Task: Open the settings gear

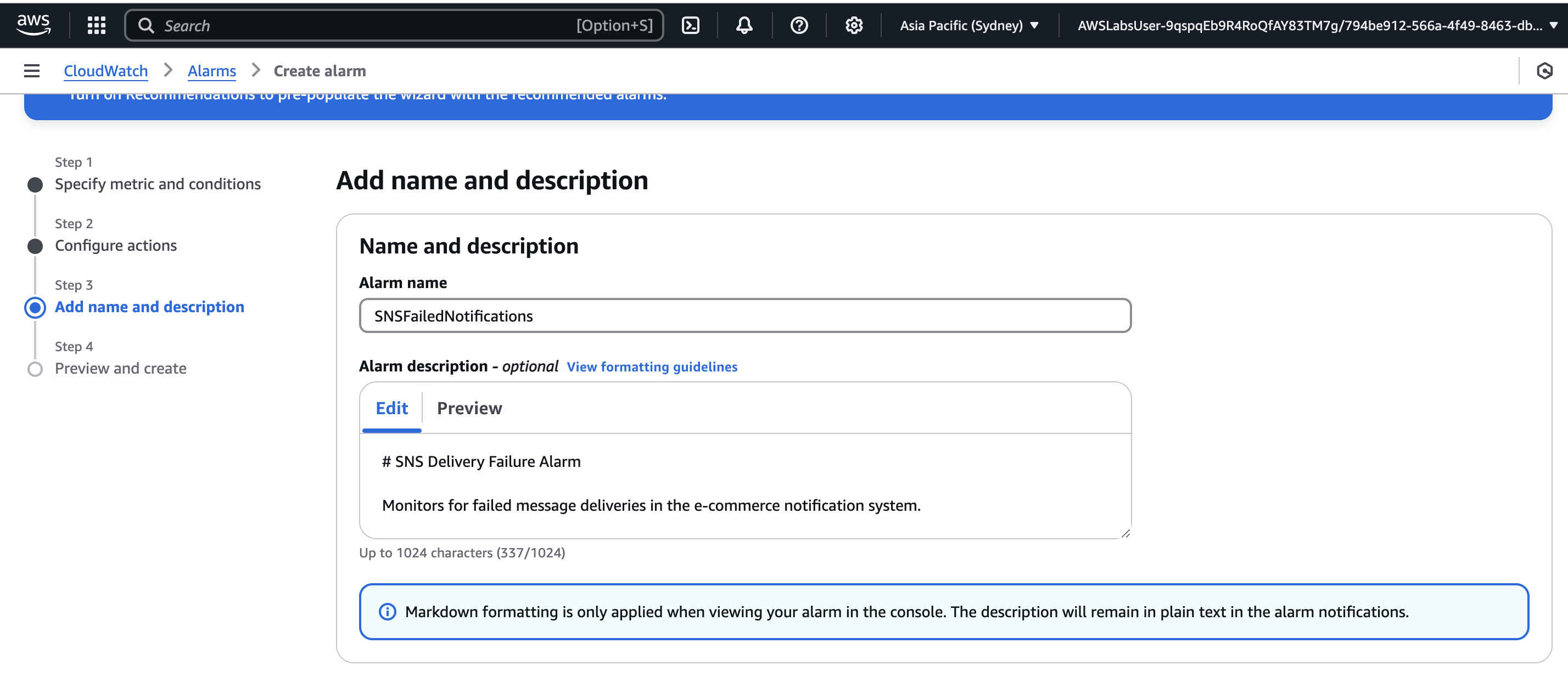Action: point(853,25)
